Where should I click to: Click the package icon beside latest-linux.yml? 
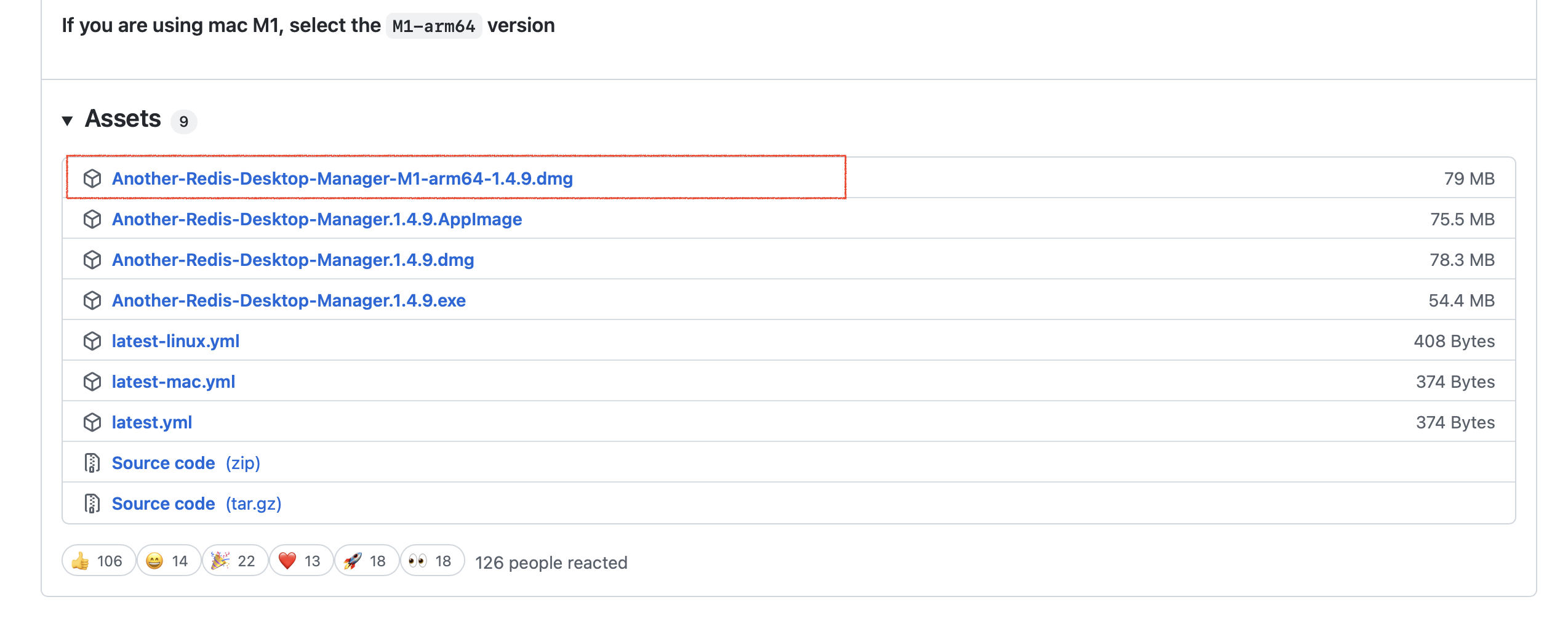click(93, 340)
